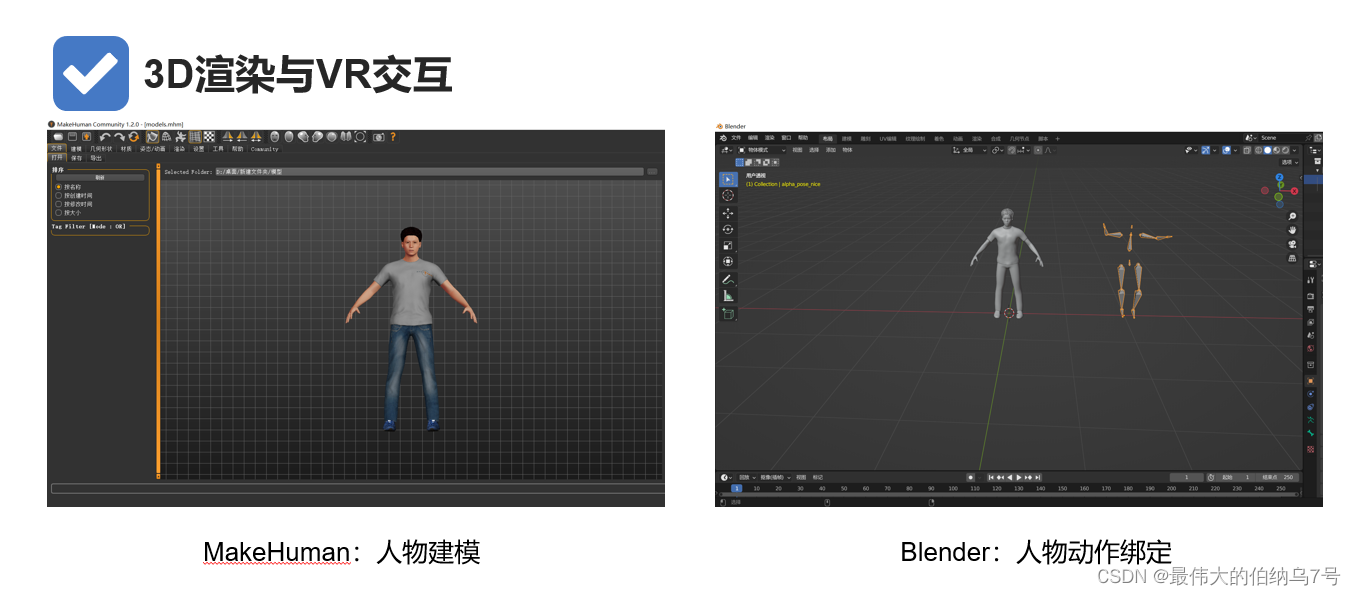1356x595 pixels.
Task: Switch to Blender UV编辑 workspace tab
Action: 888,138
